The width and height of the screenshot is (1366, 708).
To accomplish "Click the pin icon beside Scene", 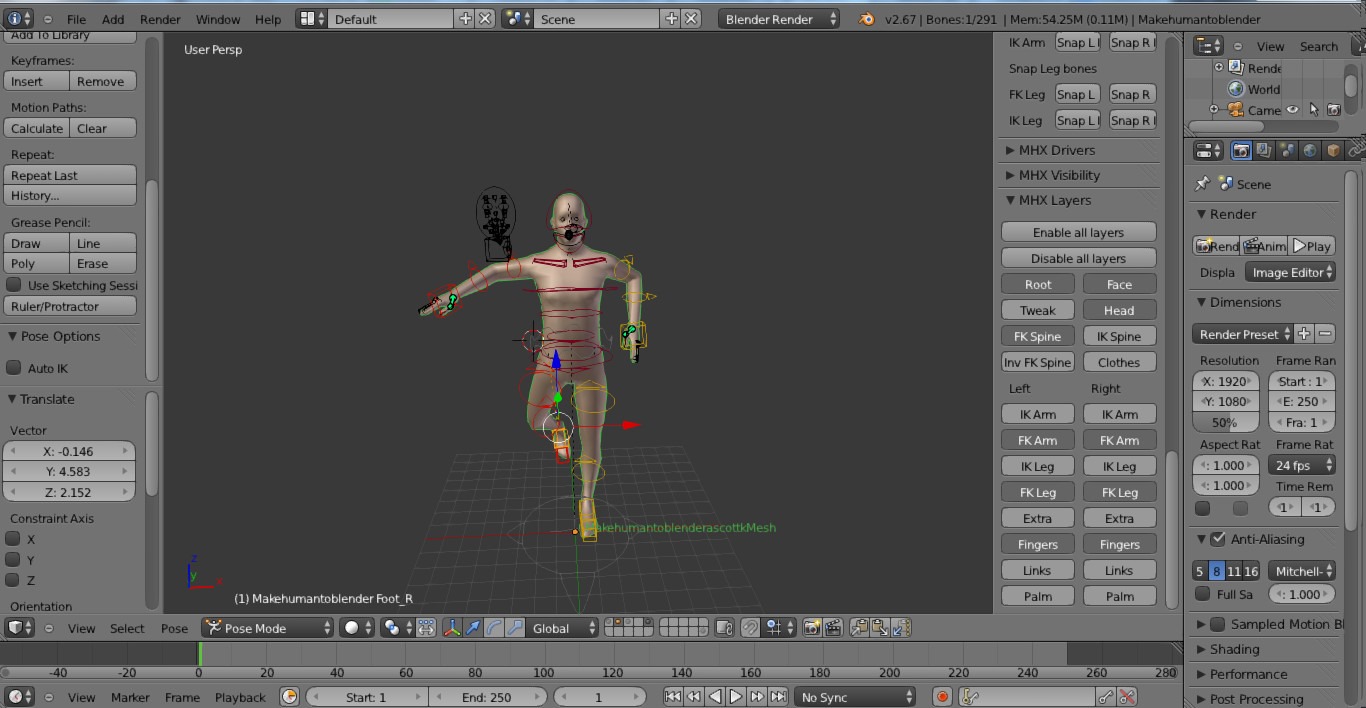I will (x=1202, y=184).
